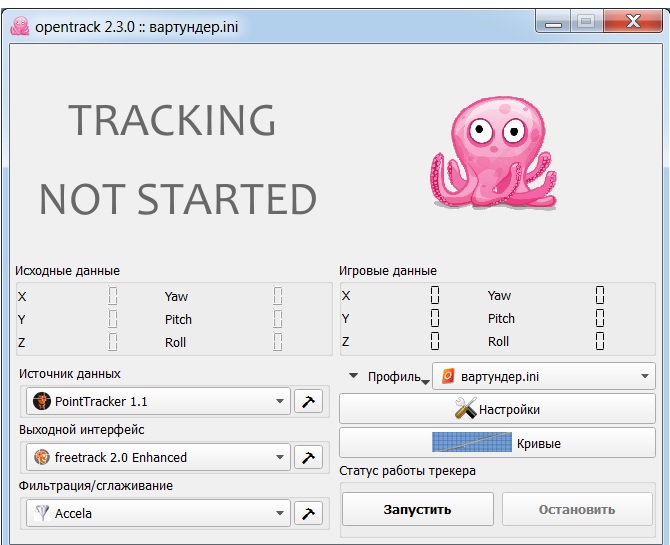Click the PointTracker 1.1 face icon
Image resolution: width=670 pixels, height=545 pixels.
(41, 401)
